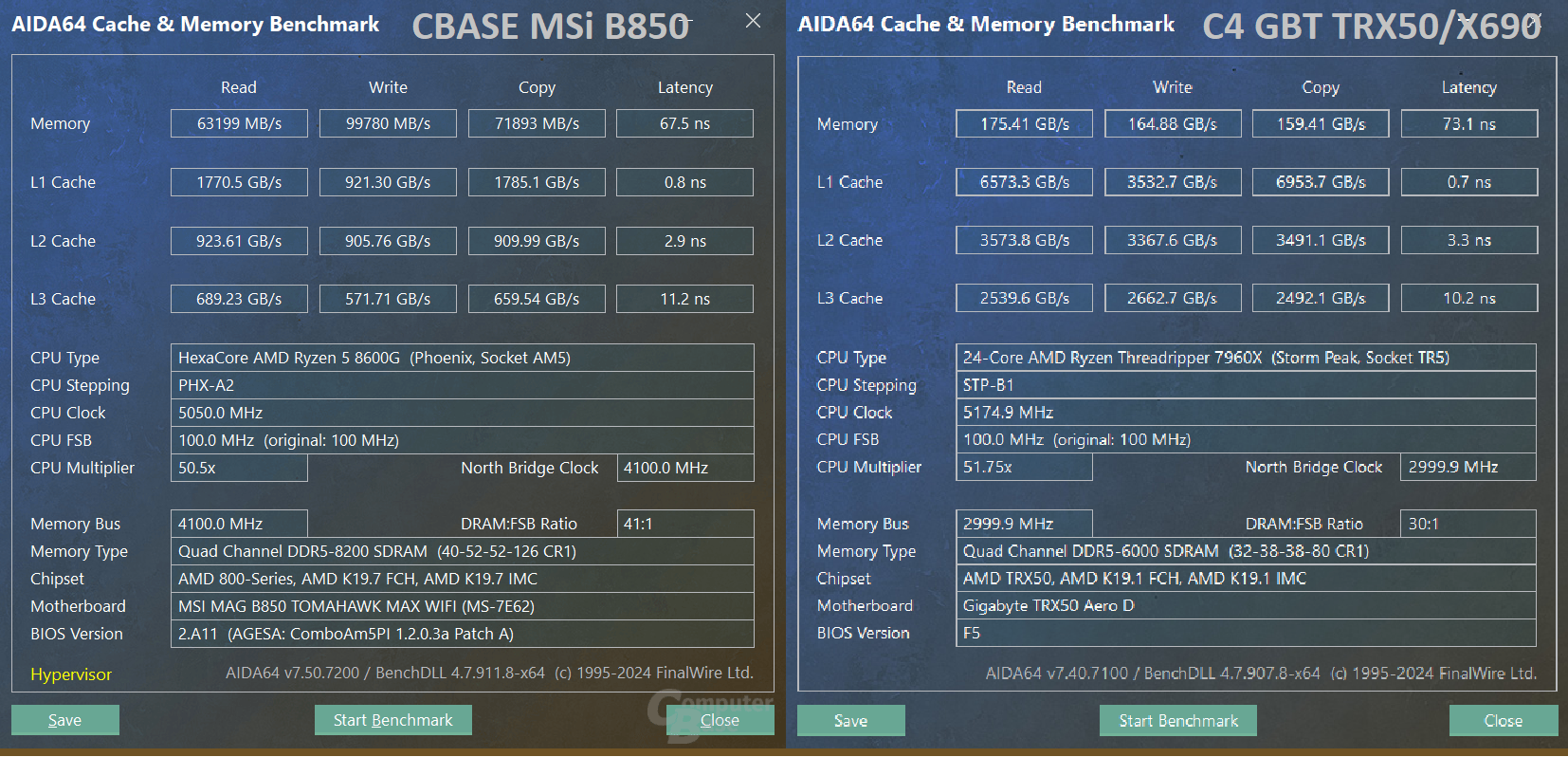Select L1 cache read 1770.5 GB/s
Screen dimensions: 1568x757
(x=239, y=182)
